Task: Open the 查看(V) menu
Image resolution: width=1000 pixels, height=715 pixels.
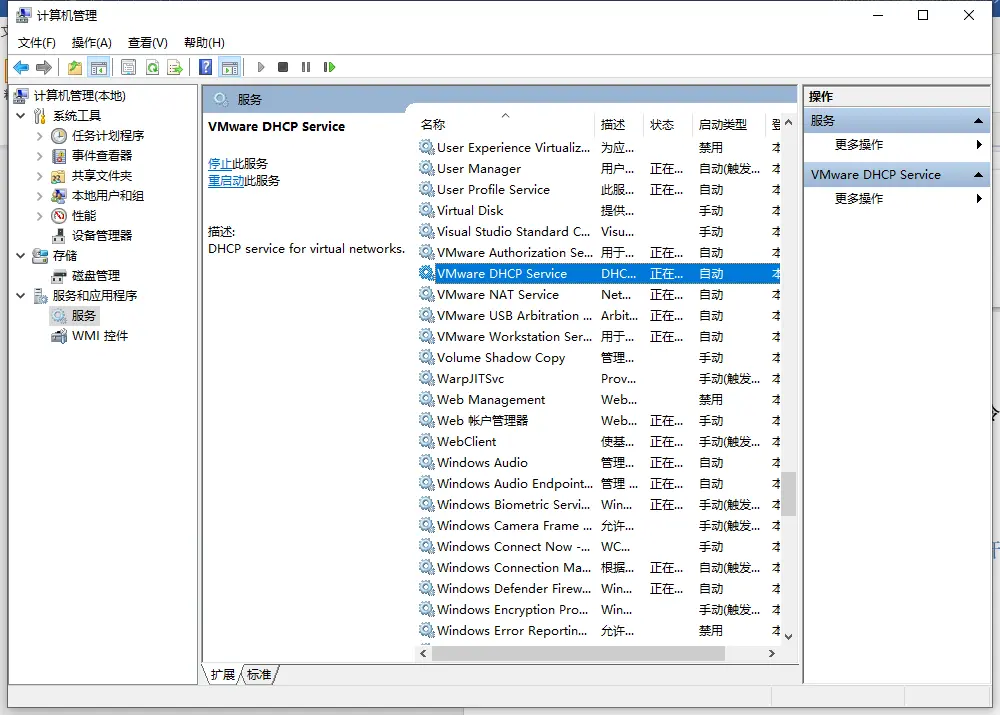Action: click(x=147, y=43)
